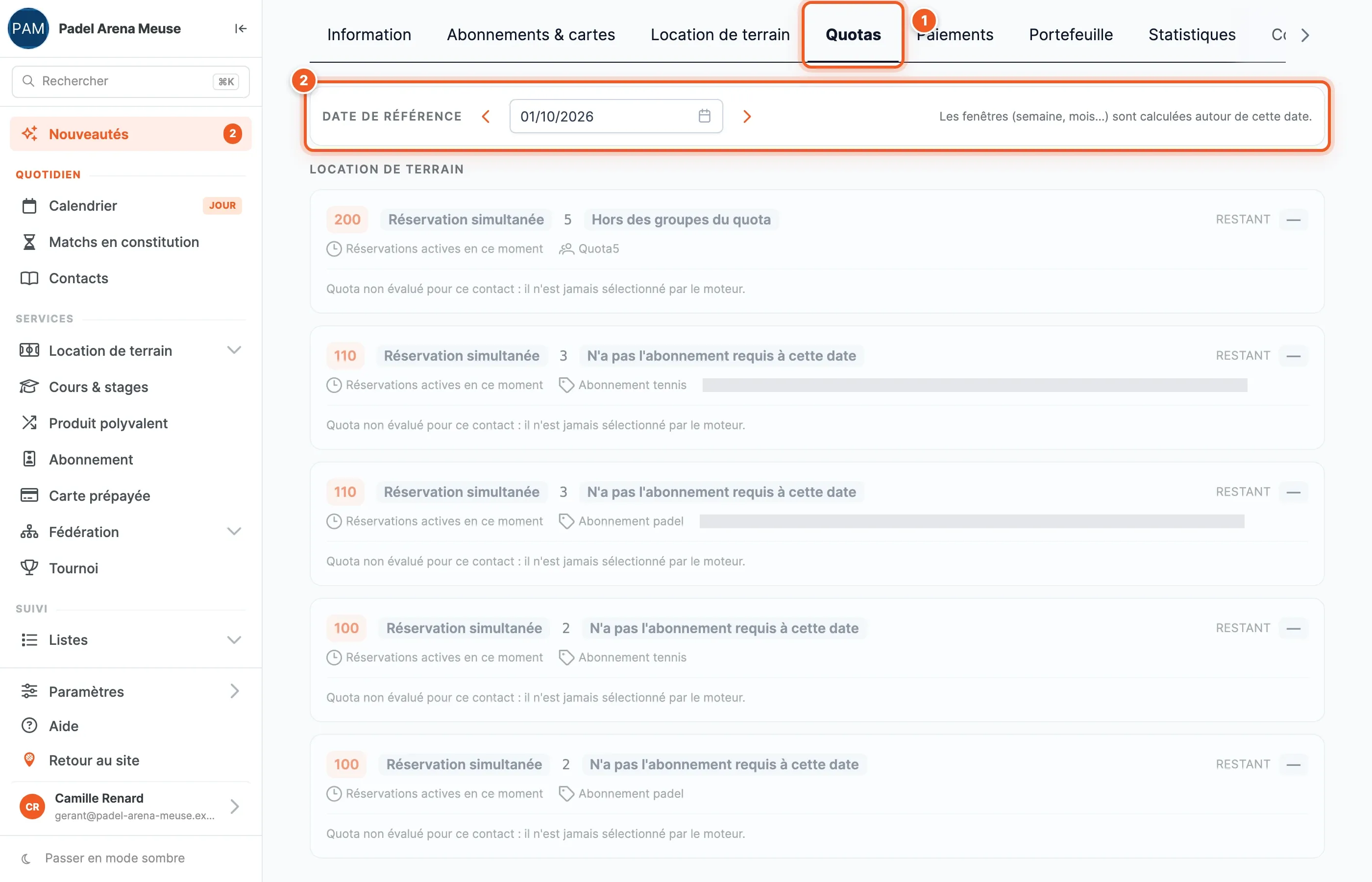Switch to Abonnements & cartes tab
The image size is (1372, 882).
coord(530,35)
